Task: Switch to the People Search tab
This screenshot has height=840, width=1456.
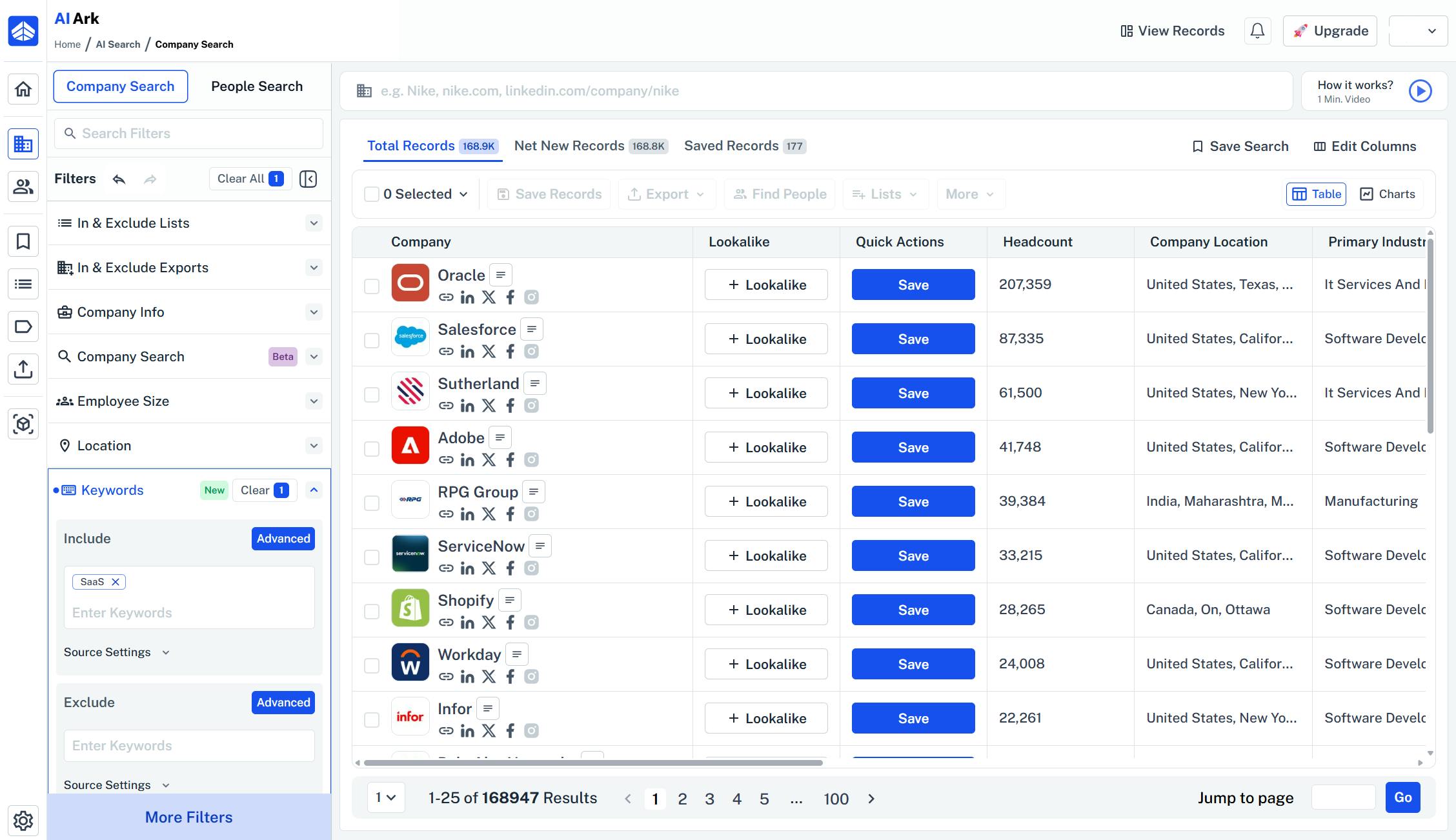Action: click(257, 86)
